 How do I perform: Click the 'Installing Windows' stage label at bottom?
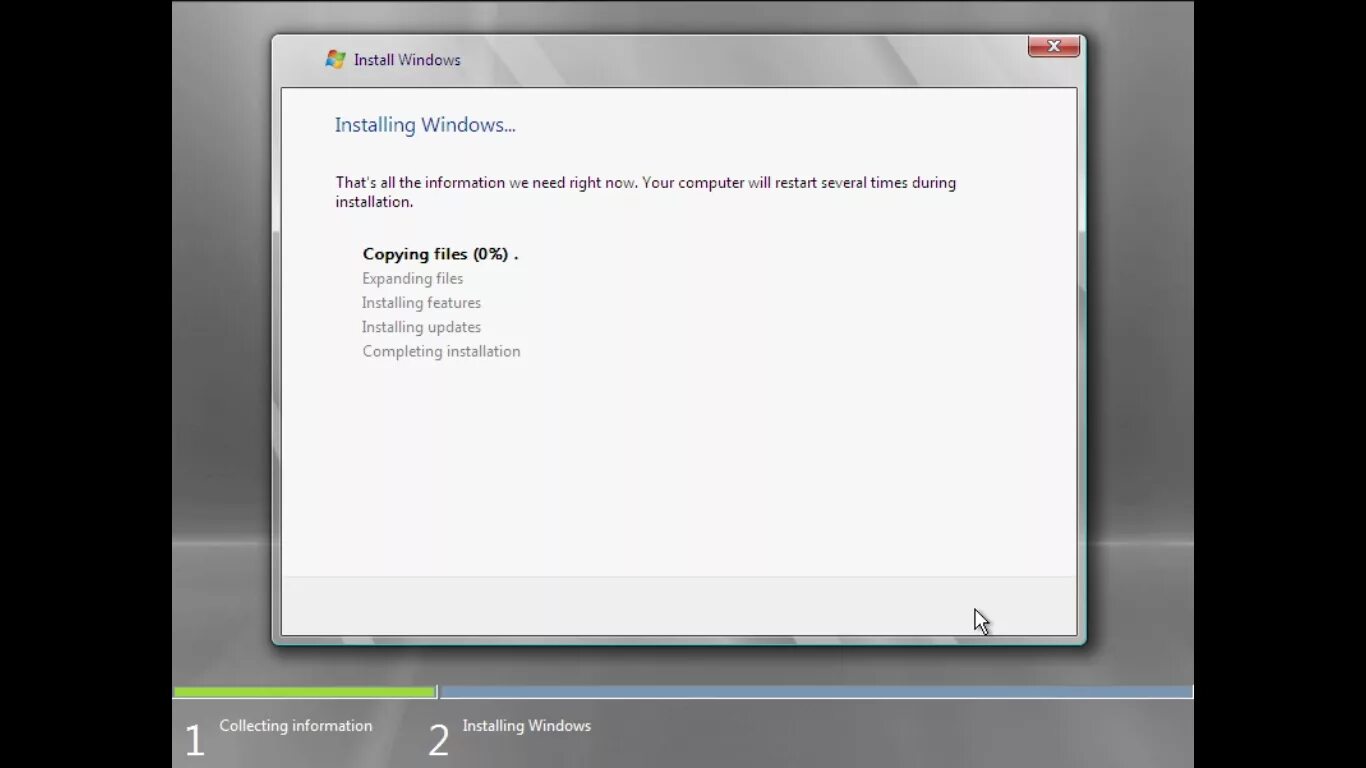pos(526,726)
